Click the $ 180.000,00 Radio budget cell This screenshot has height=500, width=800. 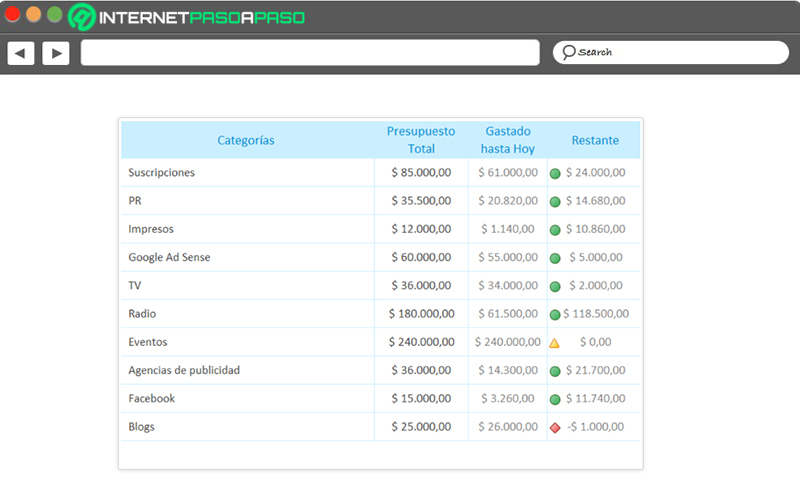(x=421, y=314)
